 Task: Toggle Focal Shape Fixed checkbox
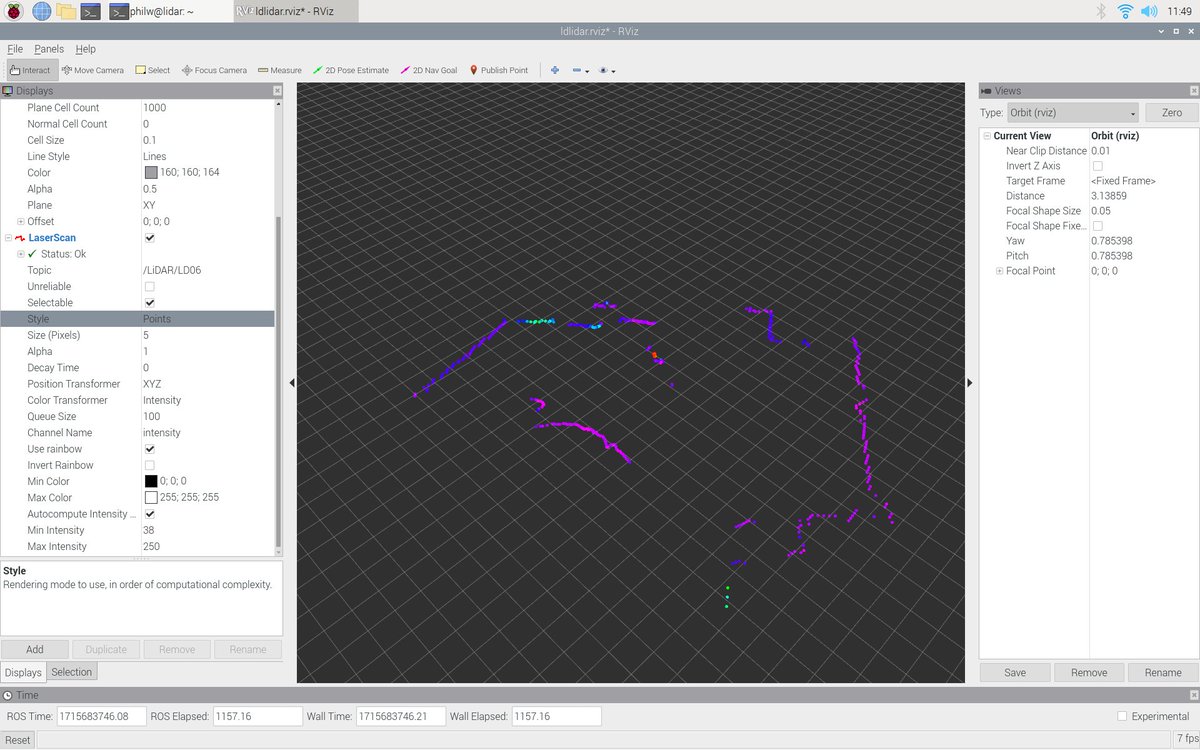pyautogui.click(x=1097, y=226)
